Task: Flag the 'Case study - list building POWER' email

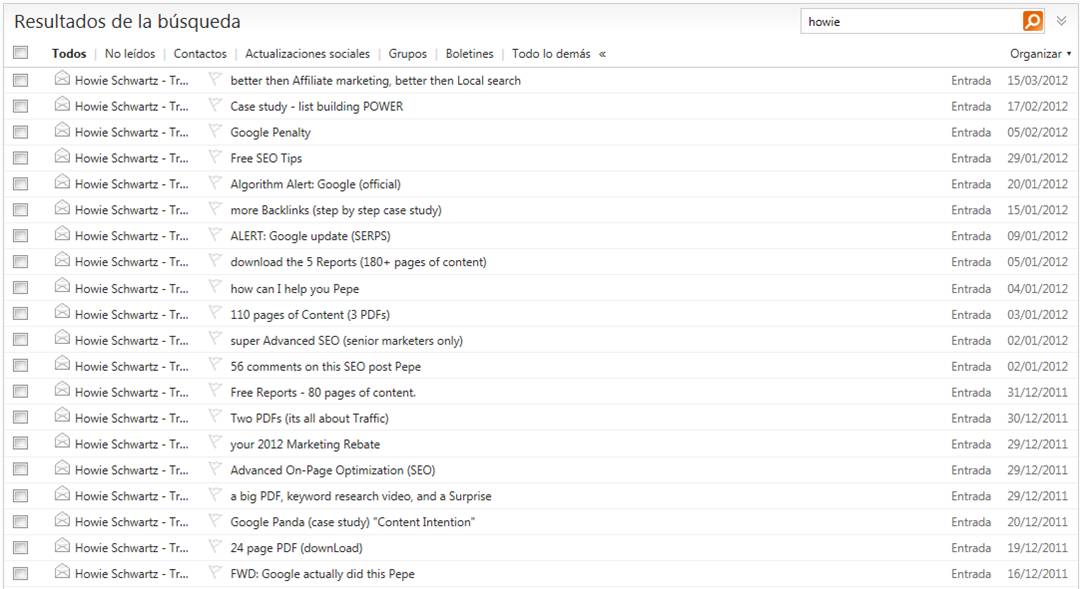Action: click(215, 105)
